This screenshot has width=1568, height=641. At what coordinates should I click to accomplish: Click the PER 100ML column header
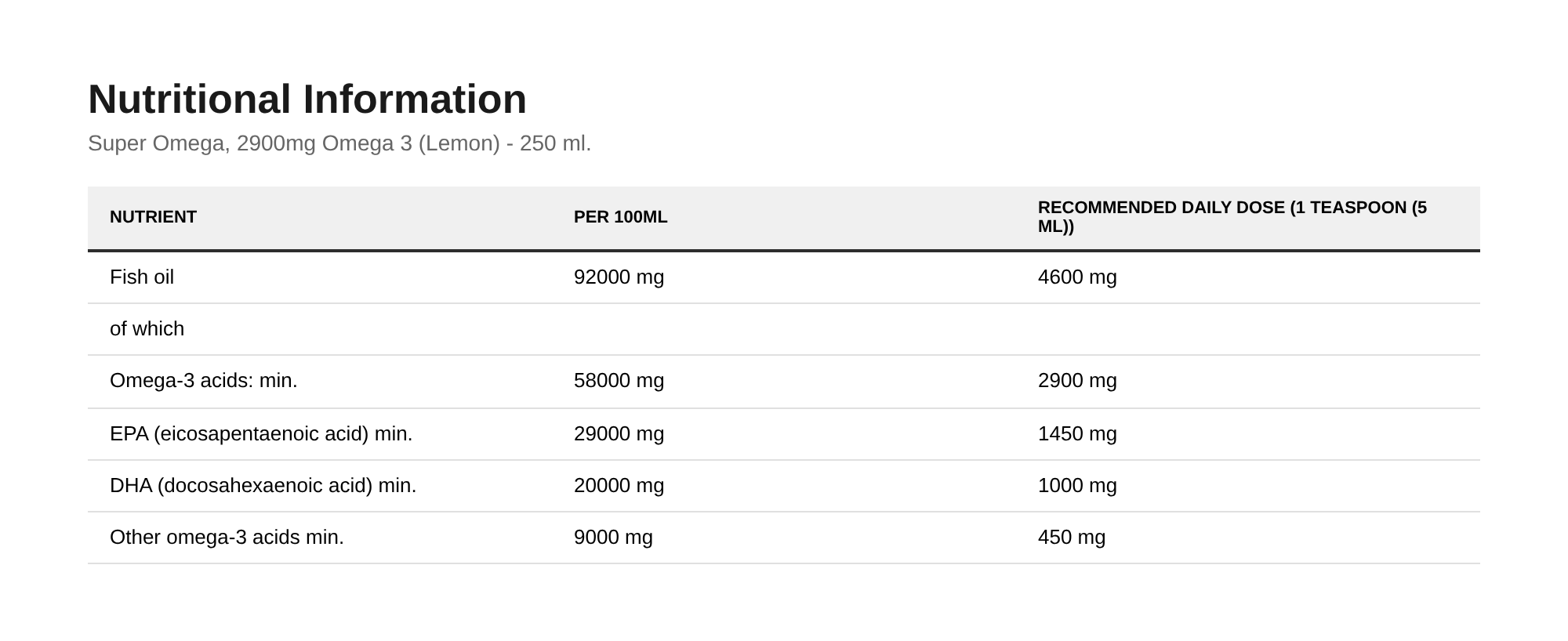pyautogui.click(x=621, y=217)
